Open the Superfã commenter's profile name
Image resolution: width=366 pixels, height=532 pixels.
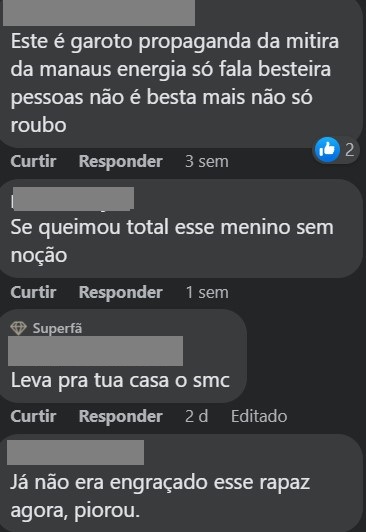[x=95, y=351]
